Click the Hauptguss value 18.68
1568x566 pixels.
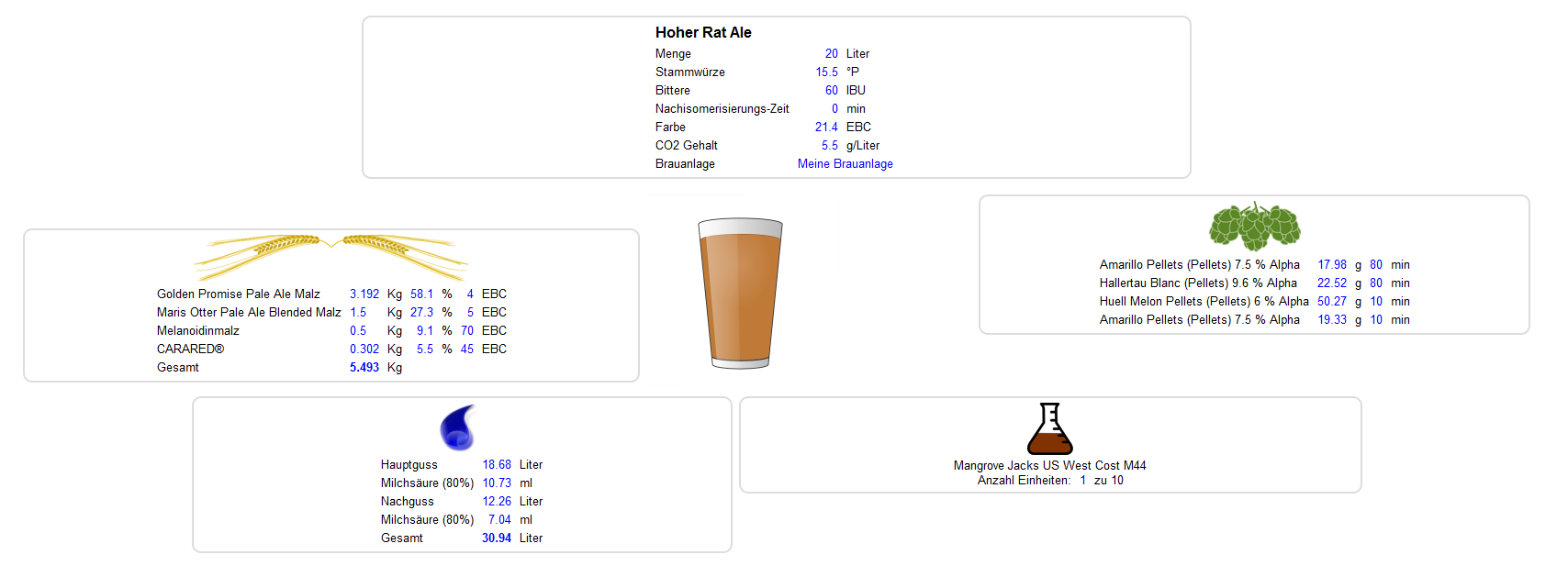pyautogui.click(x=497, y=465)
